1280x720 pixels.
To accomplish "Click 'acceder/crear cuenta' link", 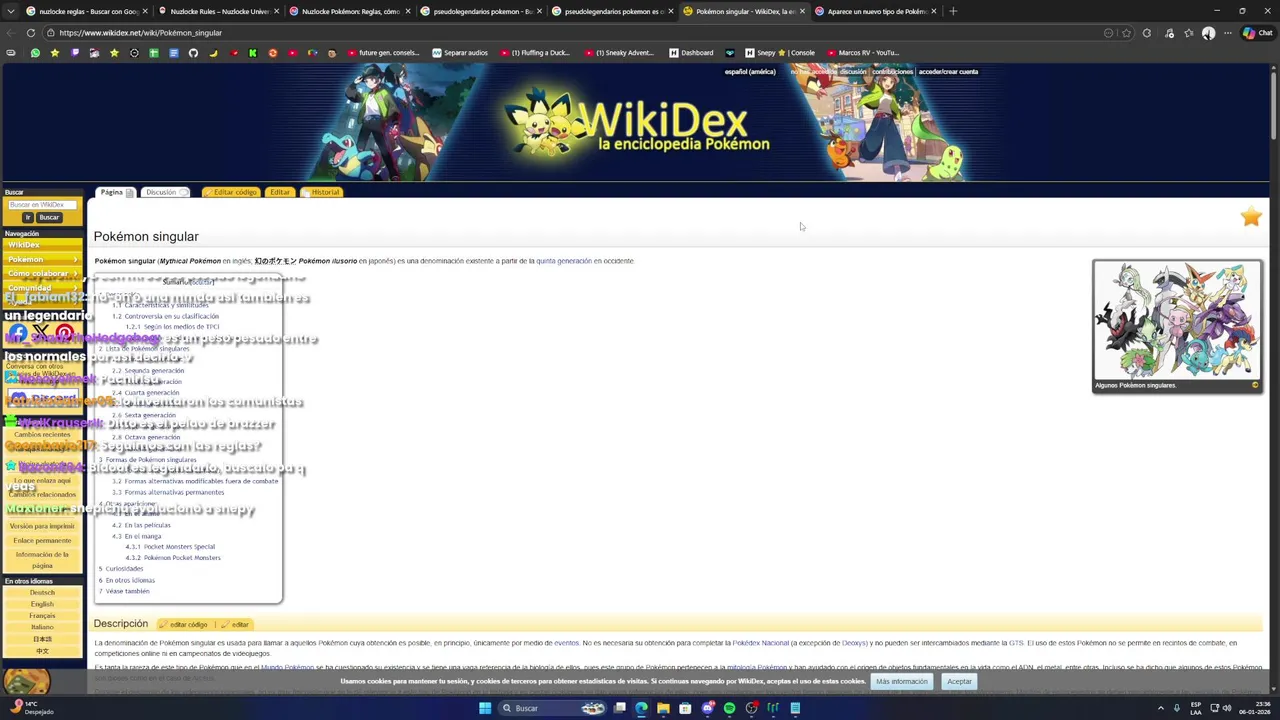I will pos(948,72).
